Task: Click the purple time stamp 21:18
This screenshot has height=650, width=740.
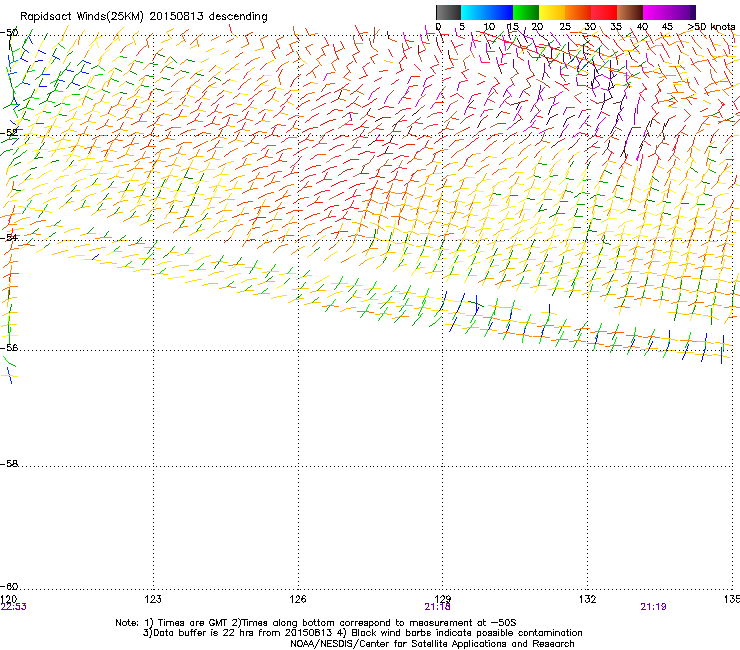Action: [437, 607]
